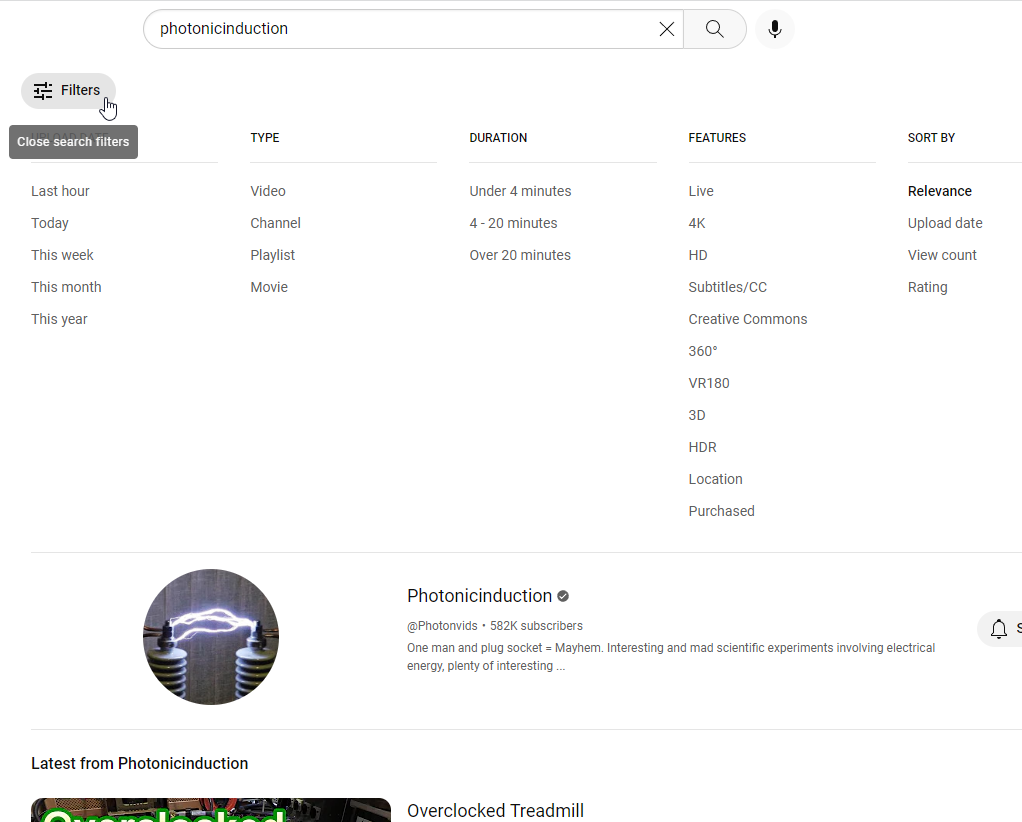Close the search filters via Filters button
Image resolution: width=1022 pixels, height=822 pixels.
[x=68, y=91]
